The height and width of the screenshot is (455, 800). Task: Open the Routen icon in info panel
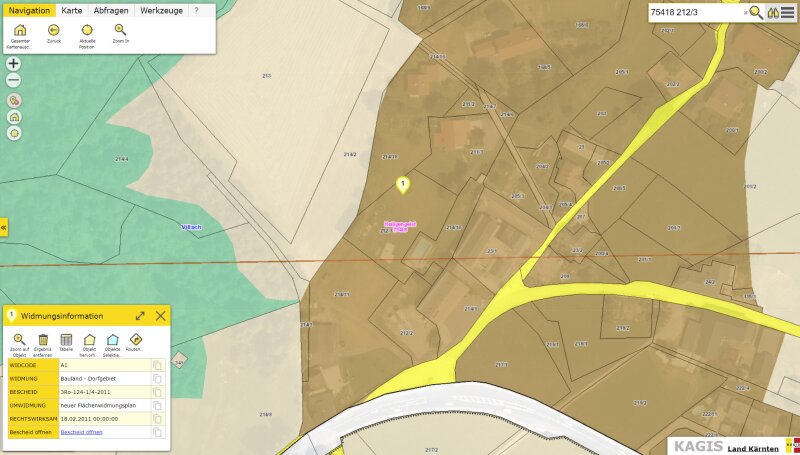136,340
